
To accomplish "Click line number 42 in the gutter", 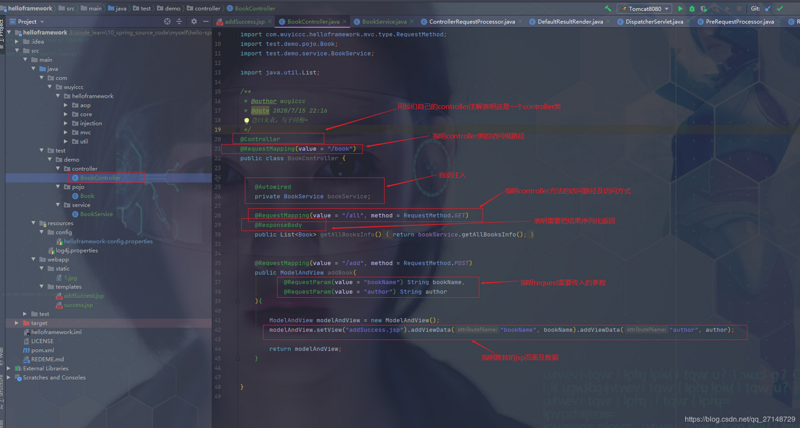I will click(217, 330).
